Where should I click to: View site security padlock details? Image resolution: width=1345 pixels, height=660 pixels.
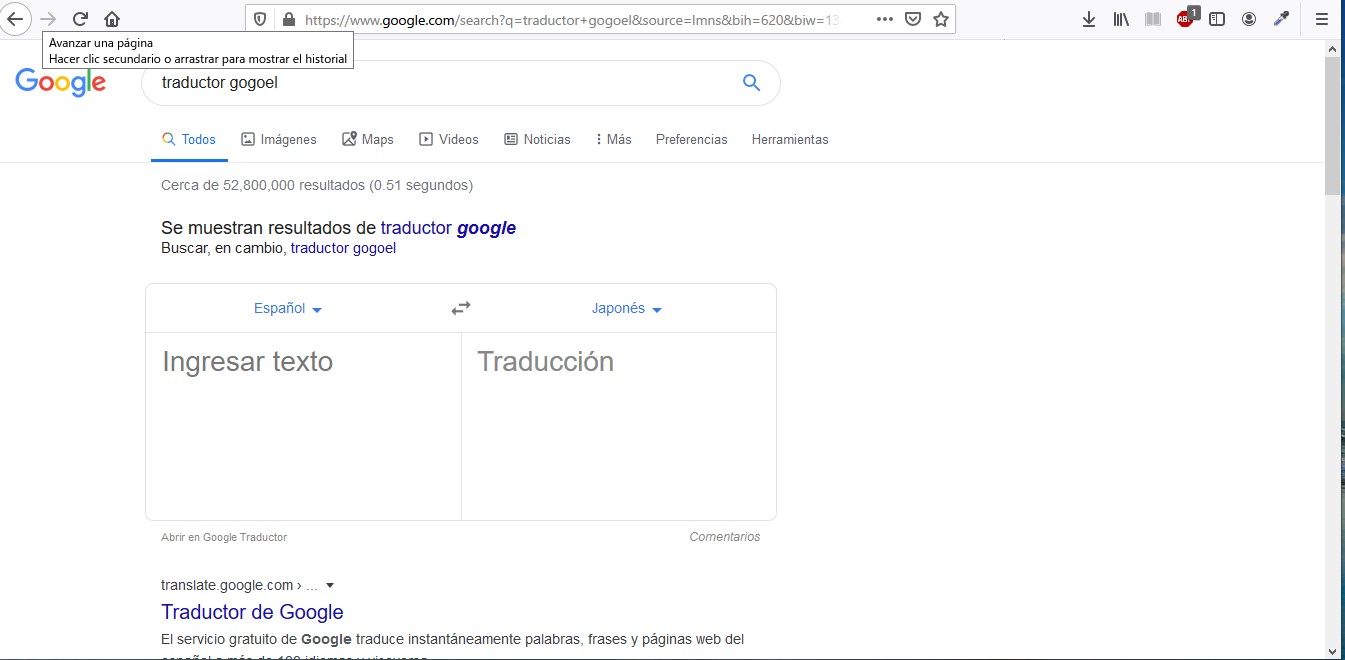coord(289,19)
